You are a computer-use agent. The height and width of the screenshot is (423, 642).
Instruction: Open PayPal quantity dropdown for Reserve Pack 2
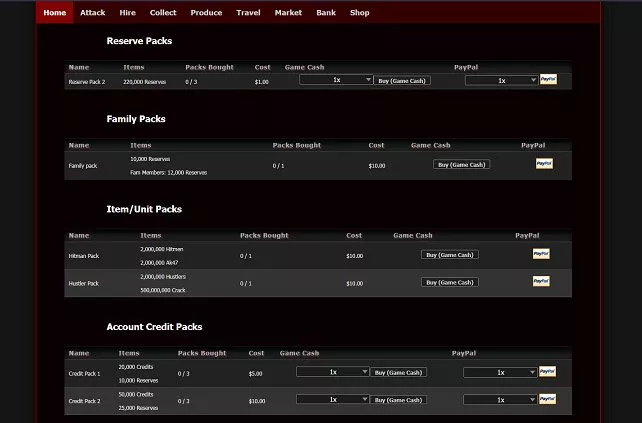(501, 80)
